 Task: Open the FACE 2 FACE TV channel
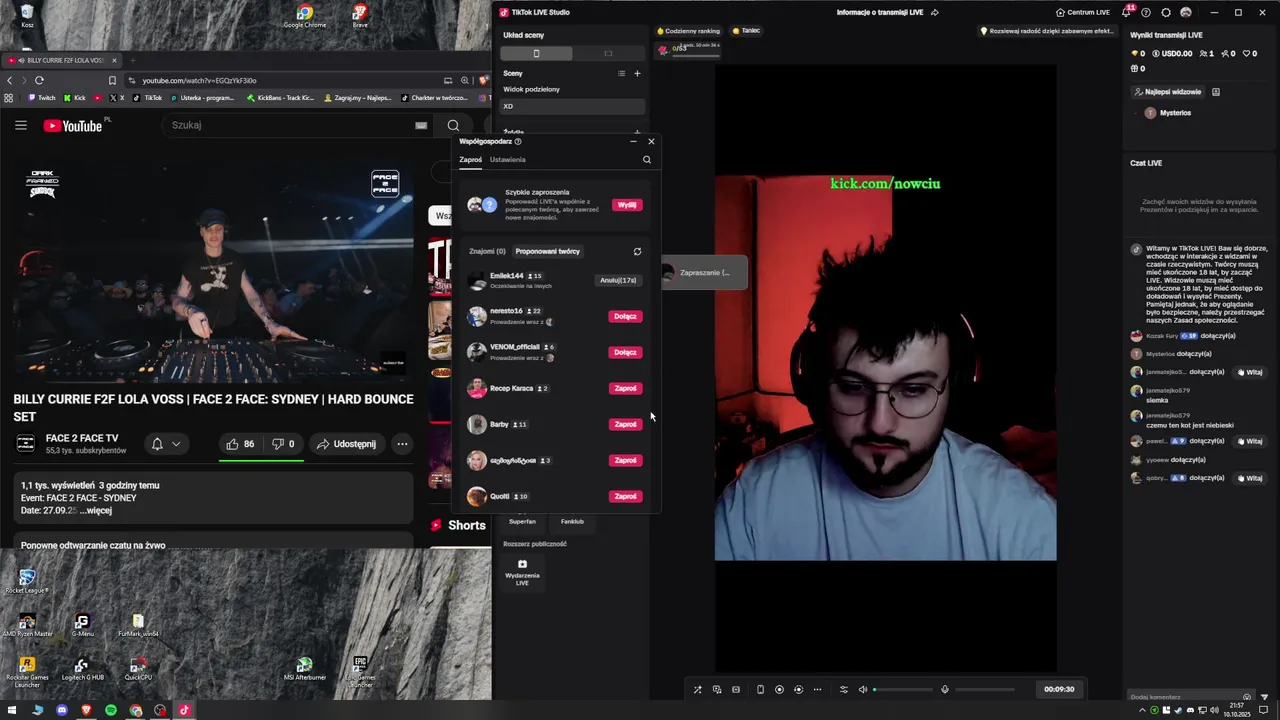[x=82, y=438]
